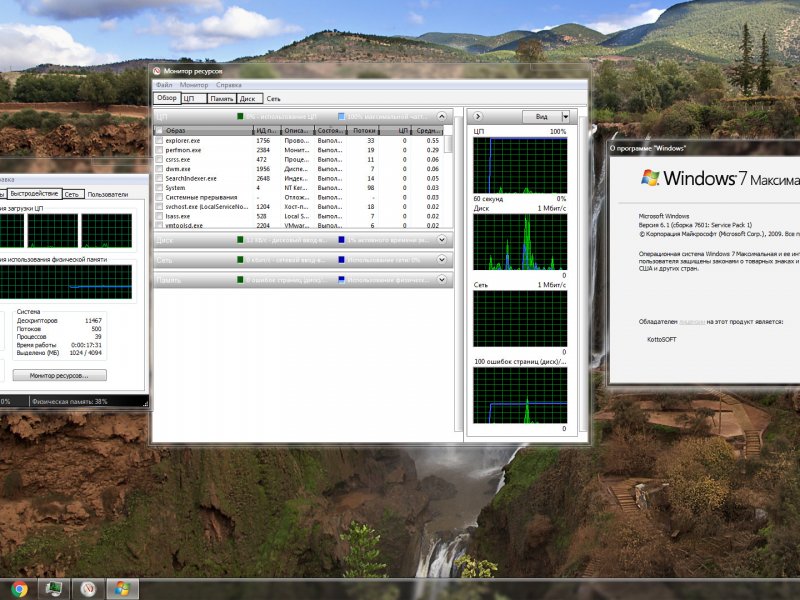Switch to the Обзор tab
The width and height of the screenshot is (800, 600).
(167, 98)
